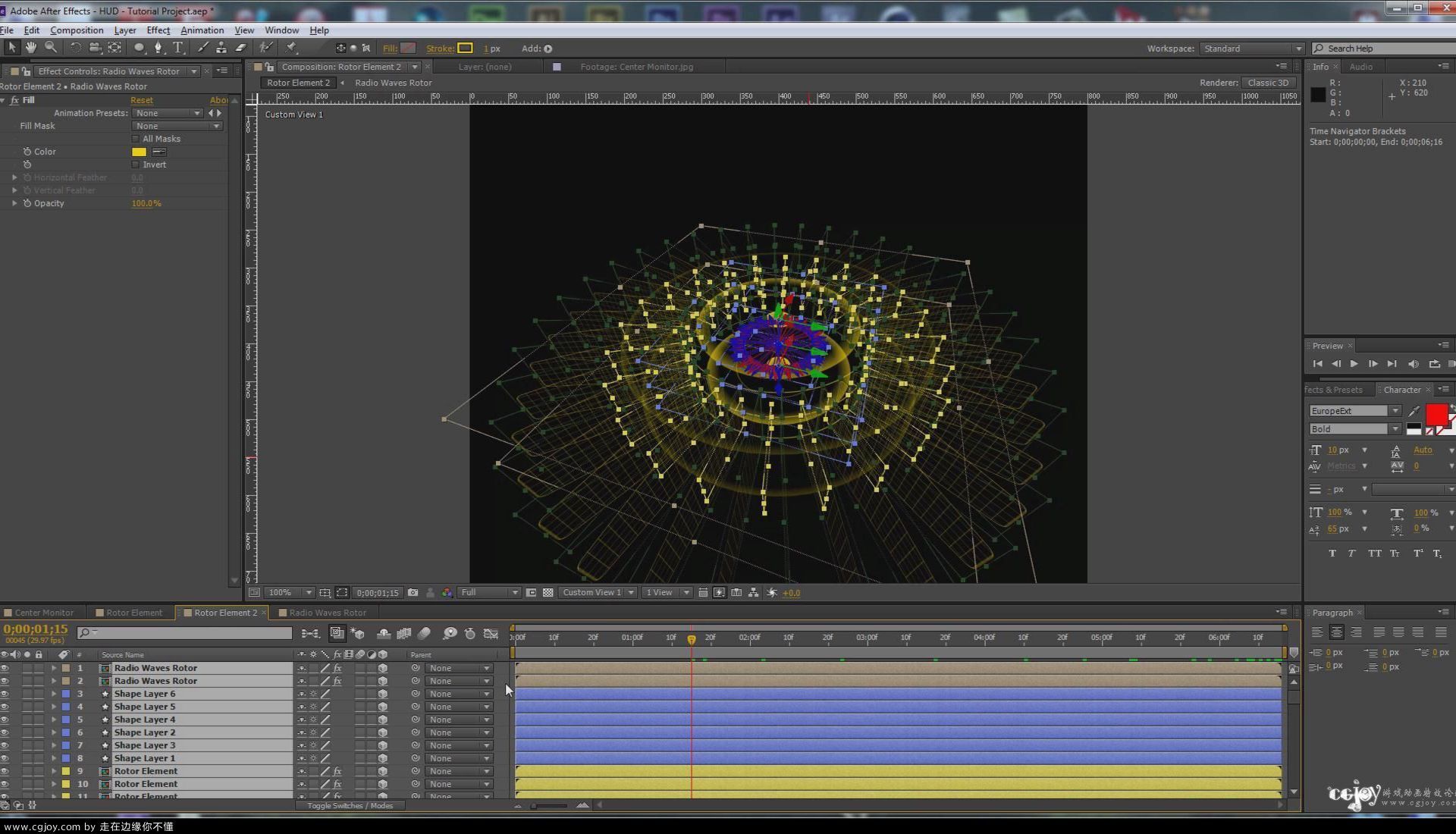1456x834 pixels.
Task: Open the Fill Mask dropdown
Action: click(177, 126)
